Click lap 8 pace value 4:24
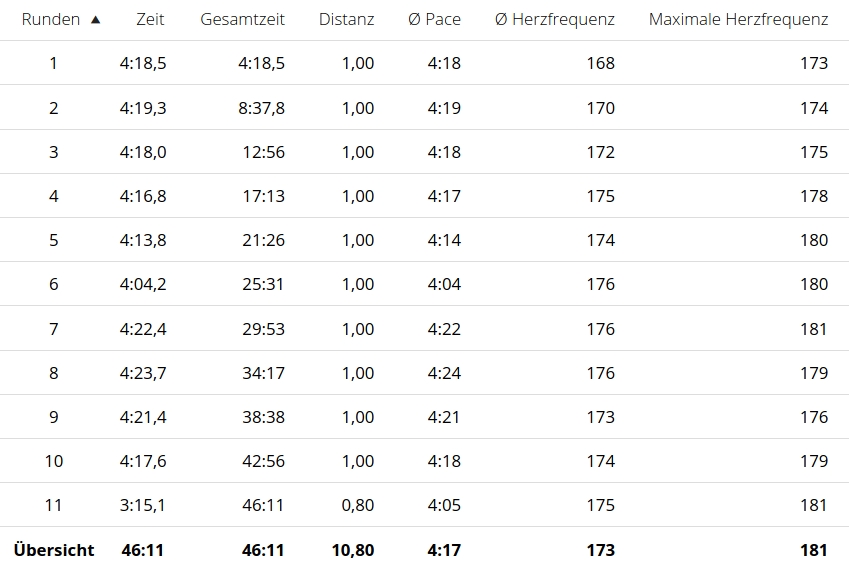Image resolution: width=849 pixels, height=577 pixels. (x=444, y=373)
